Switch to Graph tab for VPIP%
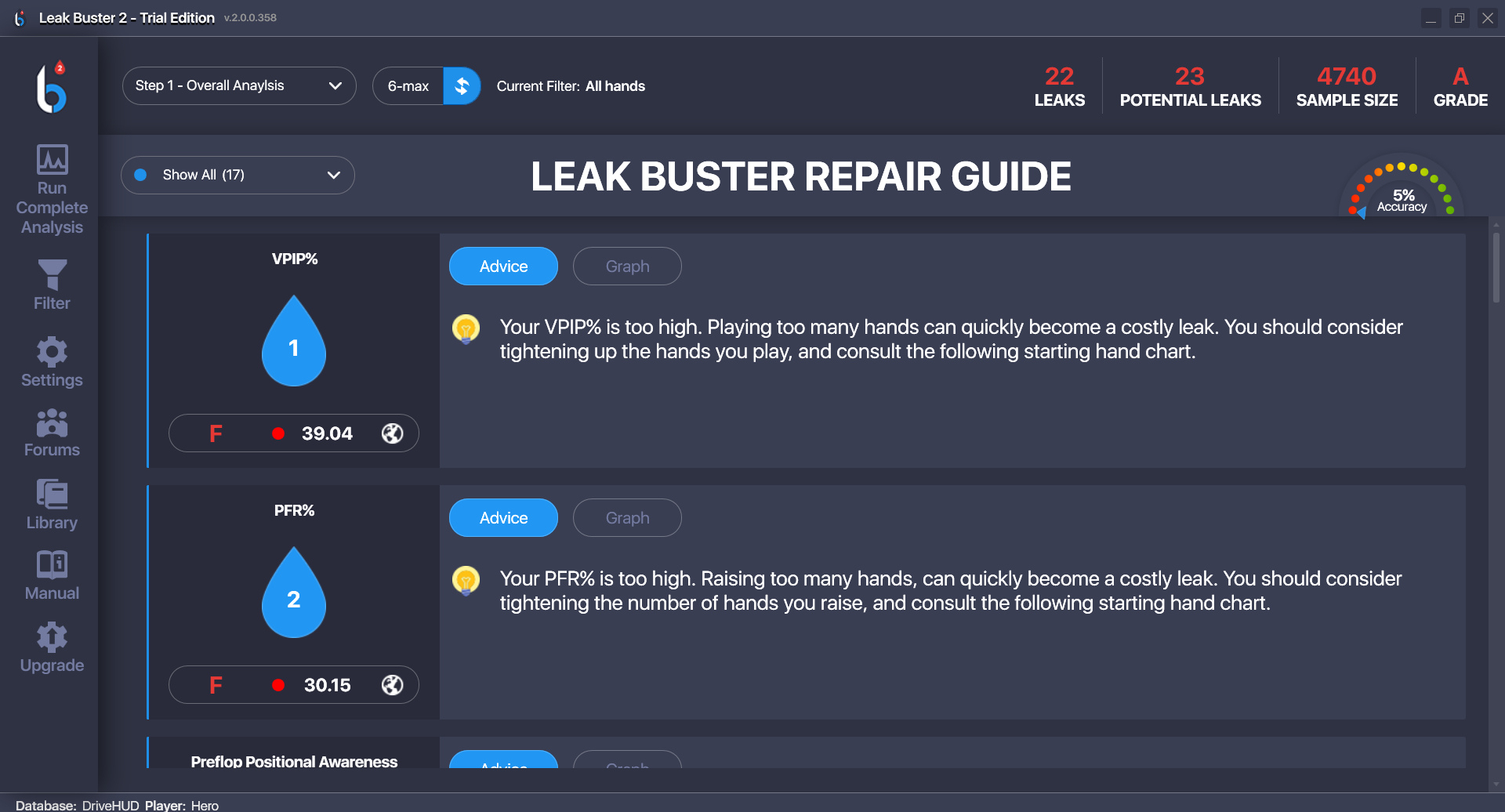Image resolution: width=1505 pixels, height=812 pixels. pyautogui.click(x=627, y=266)
